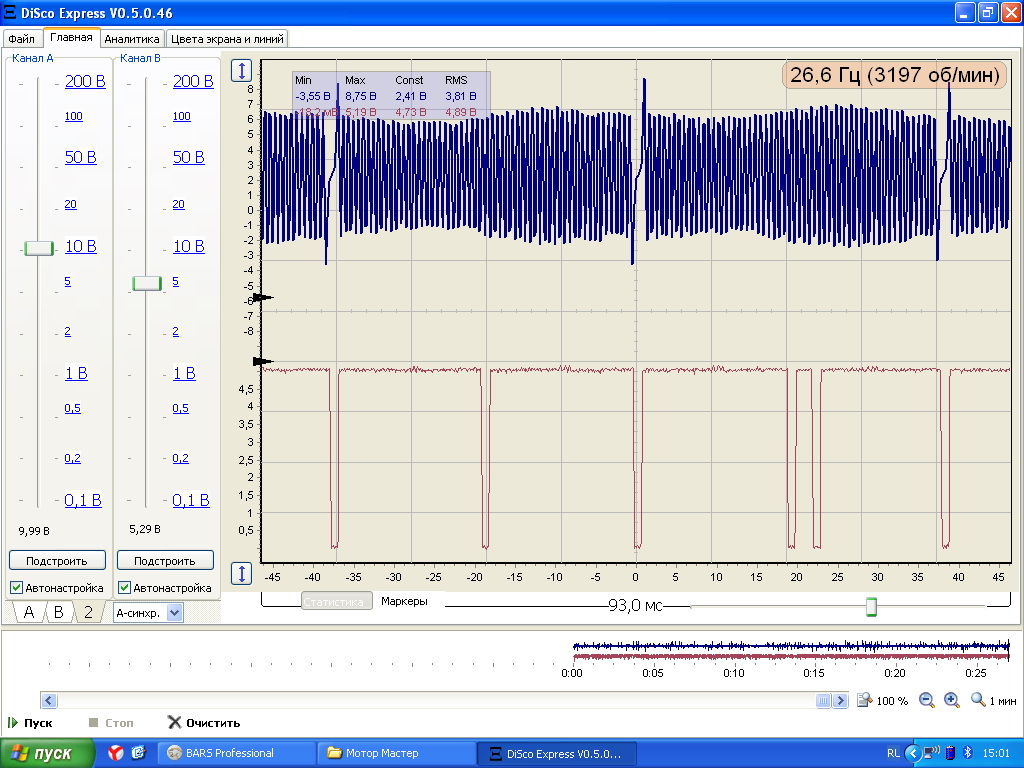Set timeline zoom to 100 %
The height and width of the screenshot is (768, 1024).
pyautogui.click(x=883, y=701)
